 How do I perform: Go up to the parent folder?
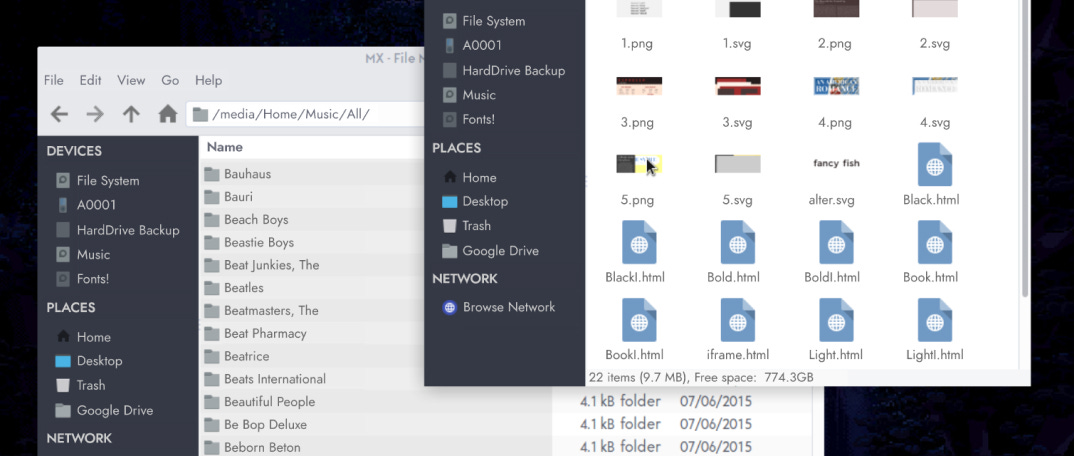pyautogui.click(x=131, y=114)
